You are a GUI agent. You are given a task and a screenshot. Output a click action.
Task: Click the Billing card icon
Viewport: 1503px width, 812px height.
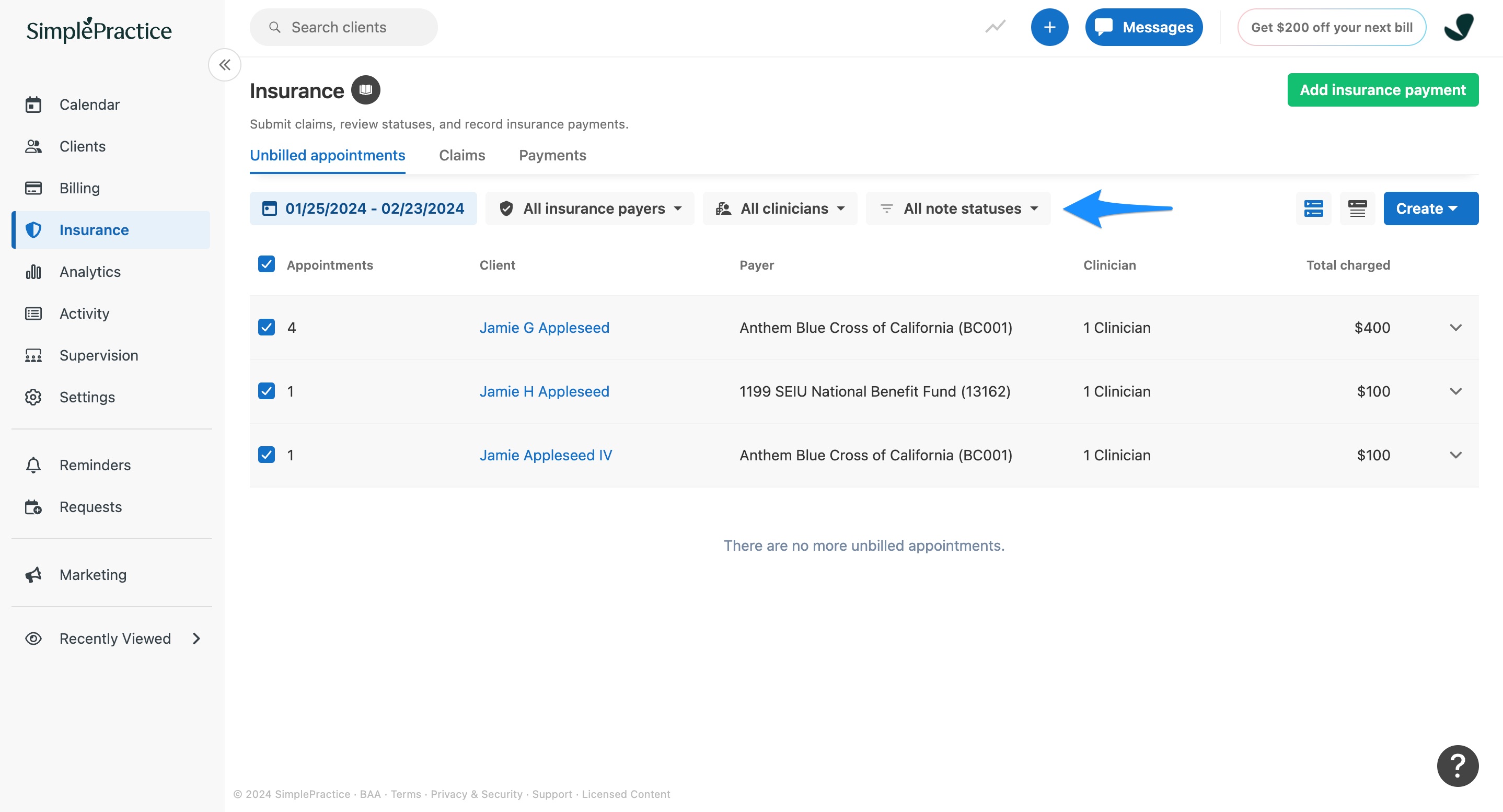click(33, 188)
